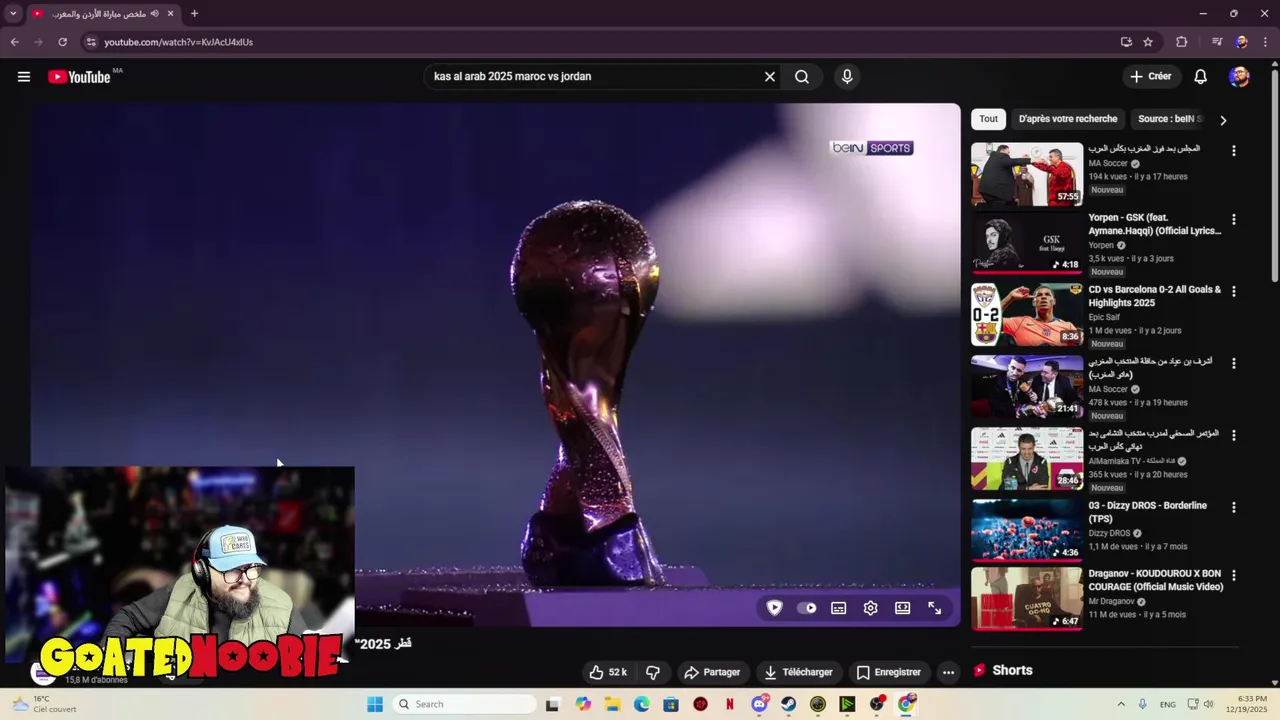Select the D'après votre recherche chip
The width and height of the screenshot is (1280, 720).
point(1068,119)
